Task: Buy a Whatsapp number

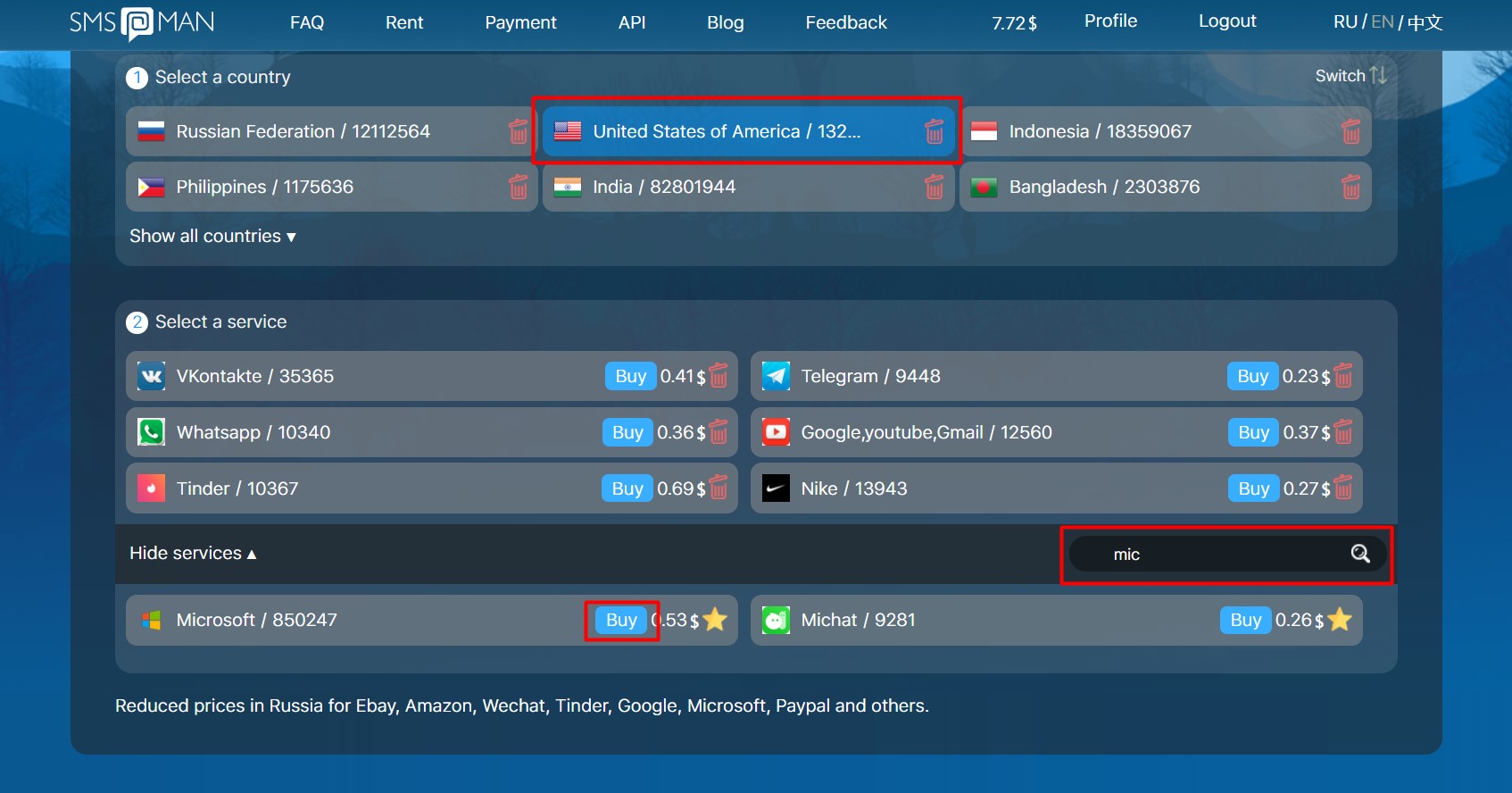Action: click(627, 432)
